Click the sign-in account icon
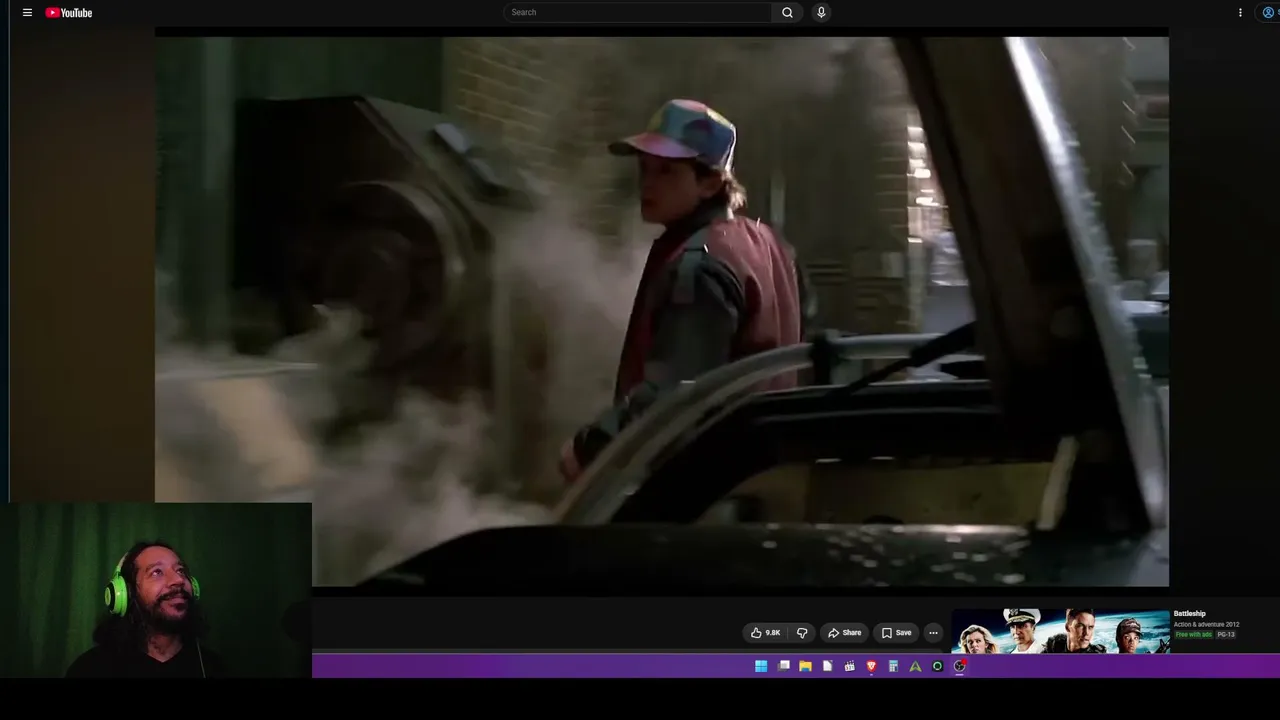The width and height of the screenshot is (1280, 720). pos(1268,13)
